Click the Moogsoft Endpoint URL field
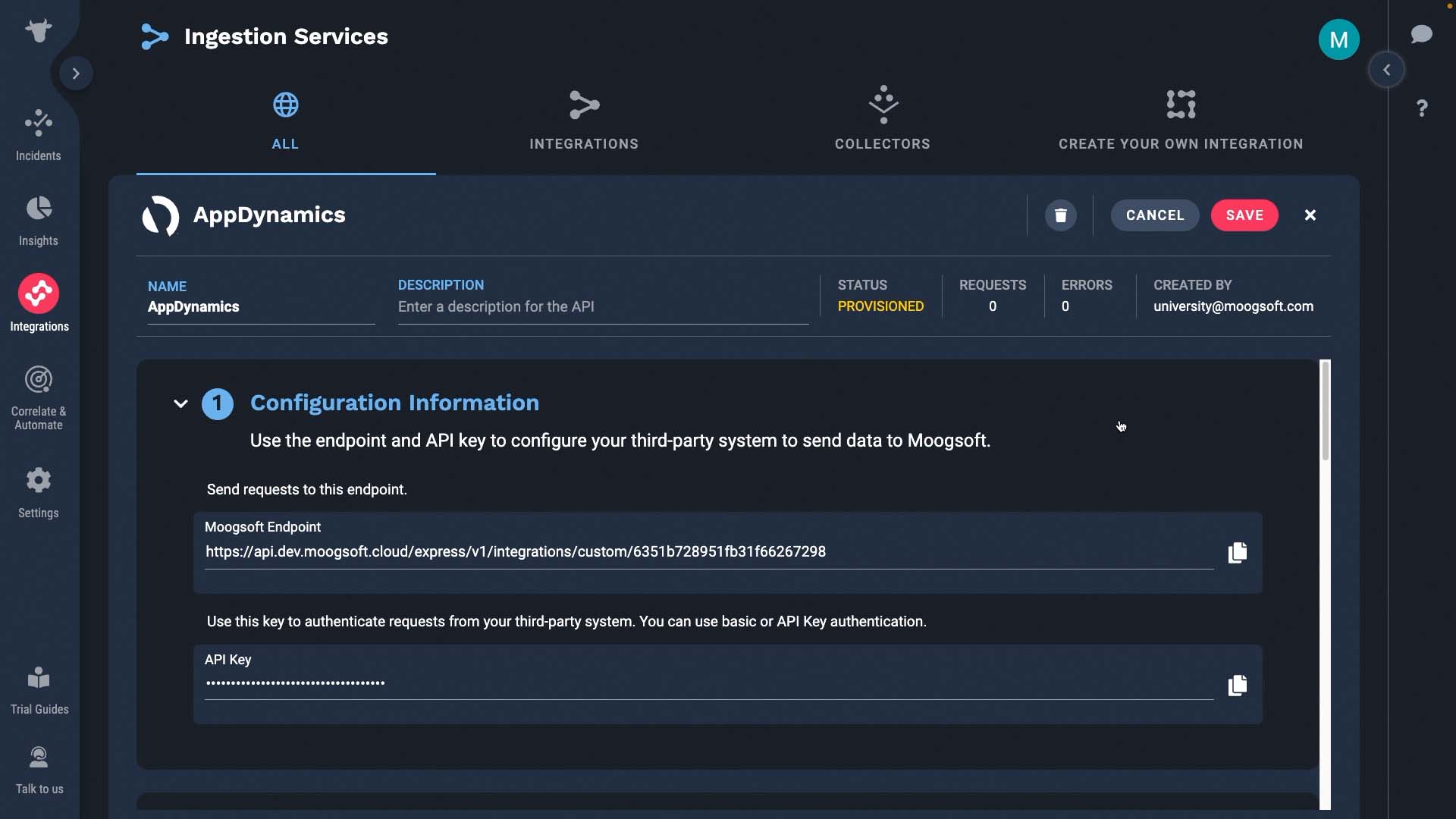This screenshot has width=1456, height=819. (709, 552)
